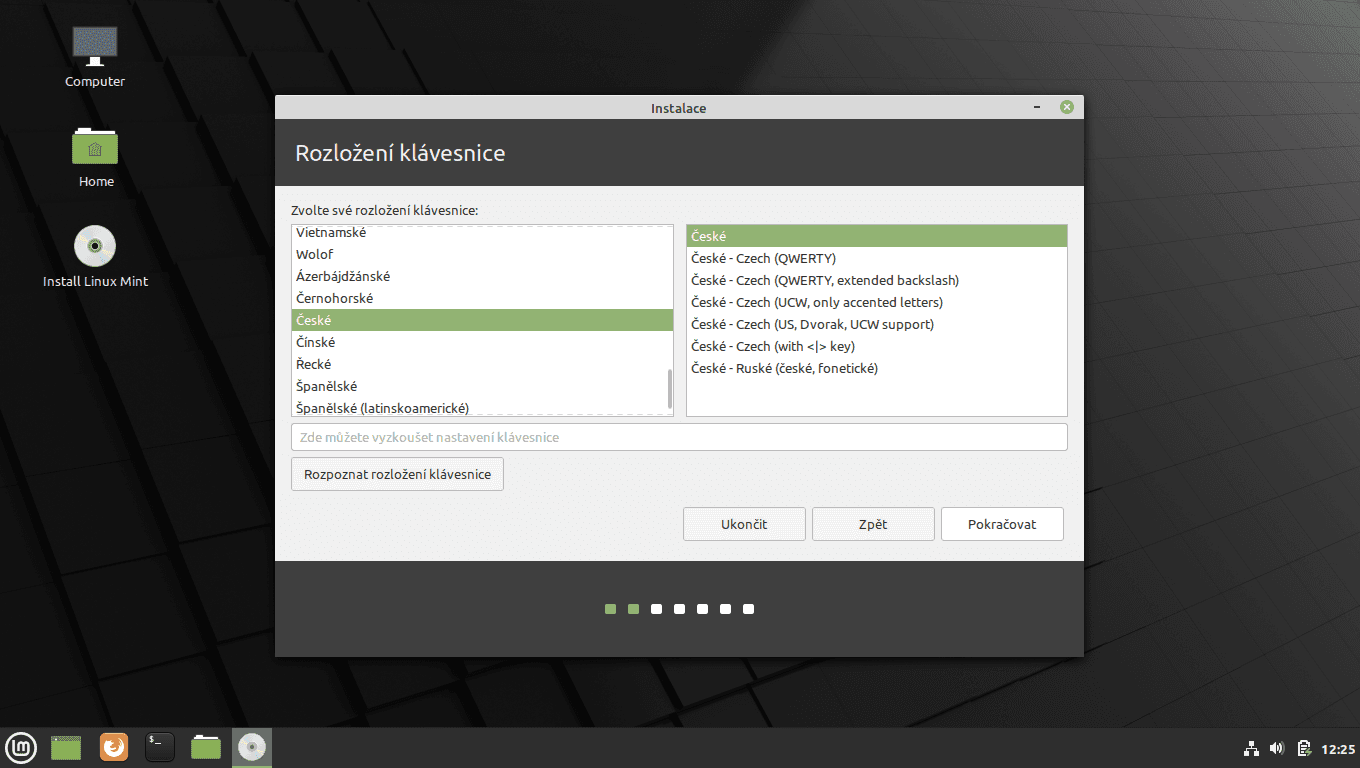Open the Linux Mint menu
Viewport: 1360px width, 768px height.
(21, 747)
